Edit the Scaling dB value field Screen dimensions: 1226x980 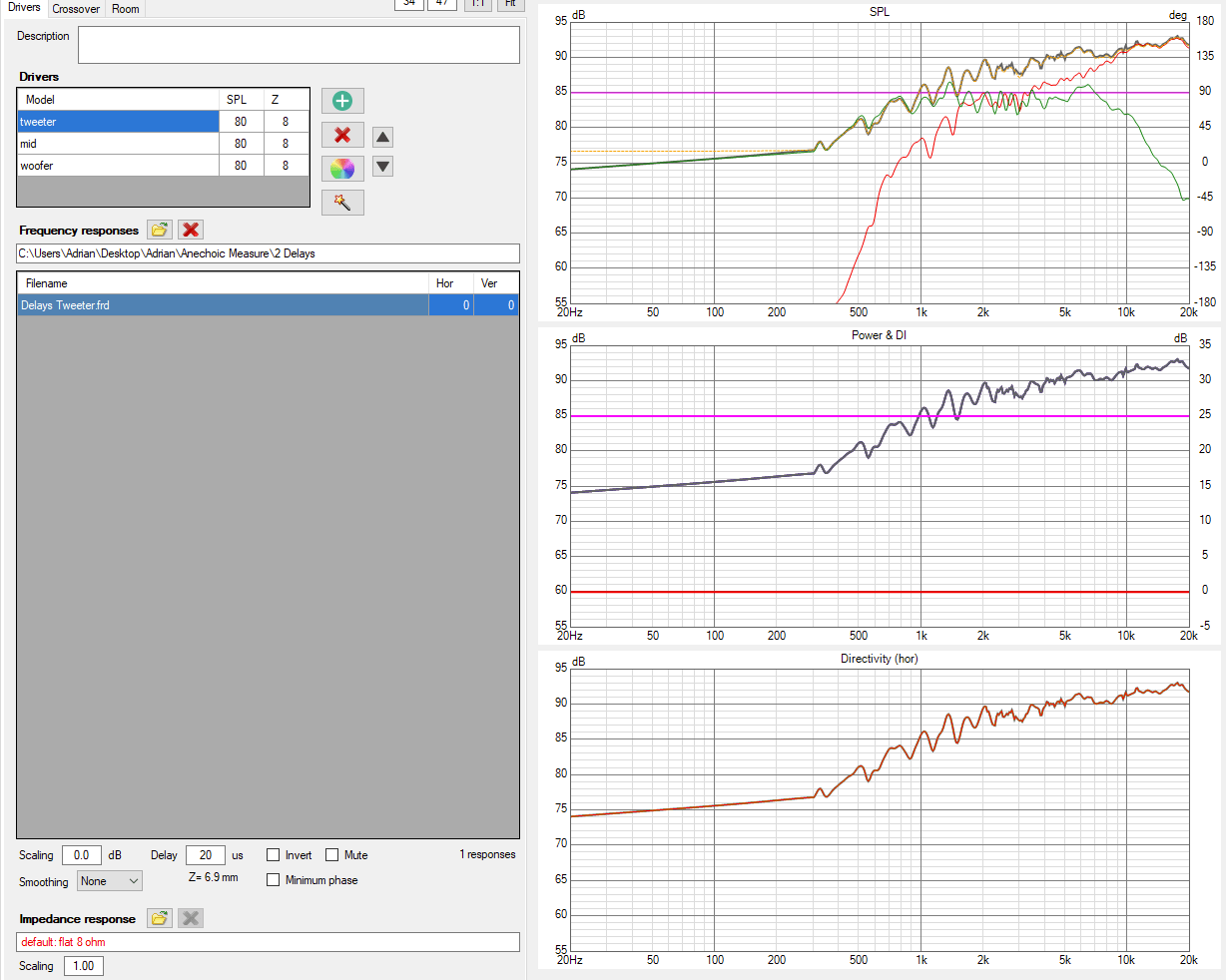click(82, 855)
